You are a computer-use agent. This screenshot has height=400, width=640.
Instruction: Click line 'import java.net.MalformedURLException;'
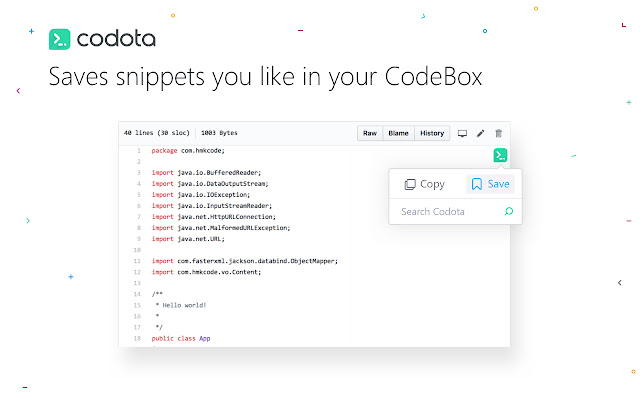click(x=221, y=228)
